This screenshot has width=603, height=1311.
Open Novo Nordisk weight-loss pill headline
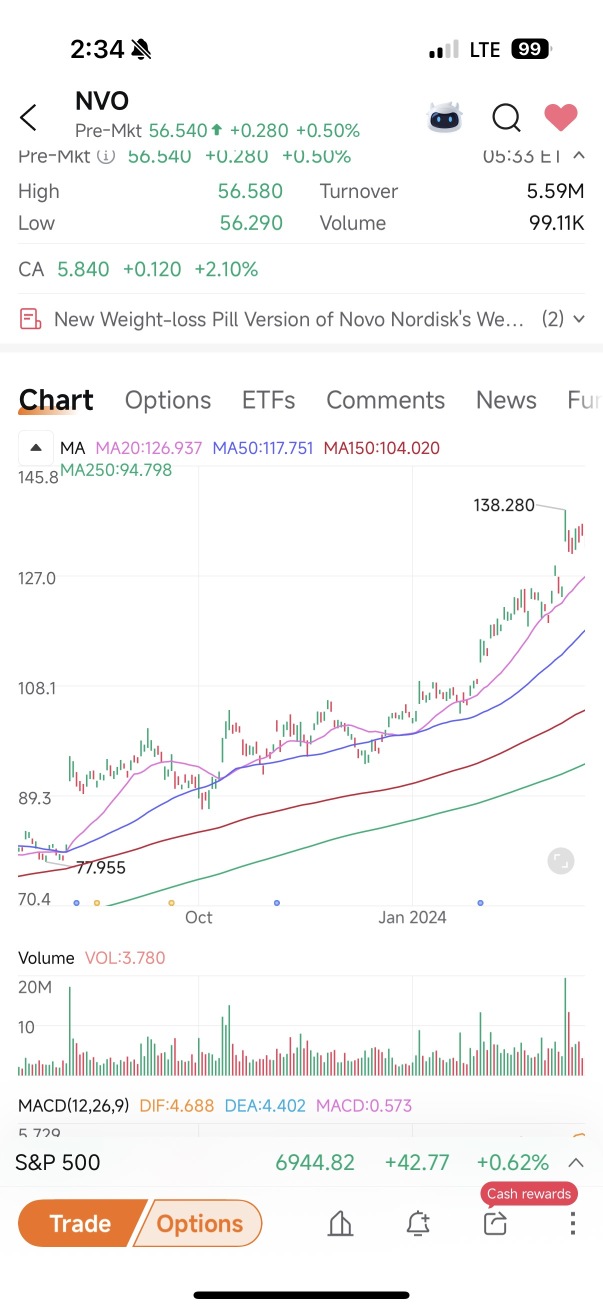288,319
